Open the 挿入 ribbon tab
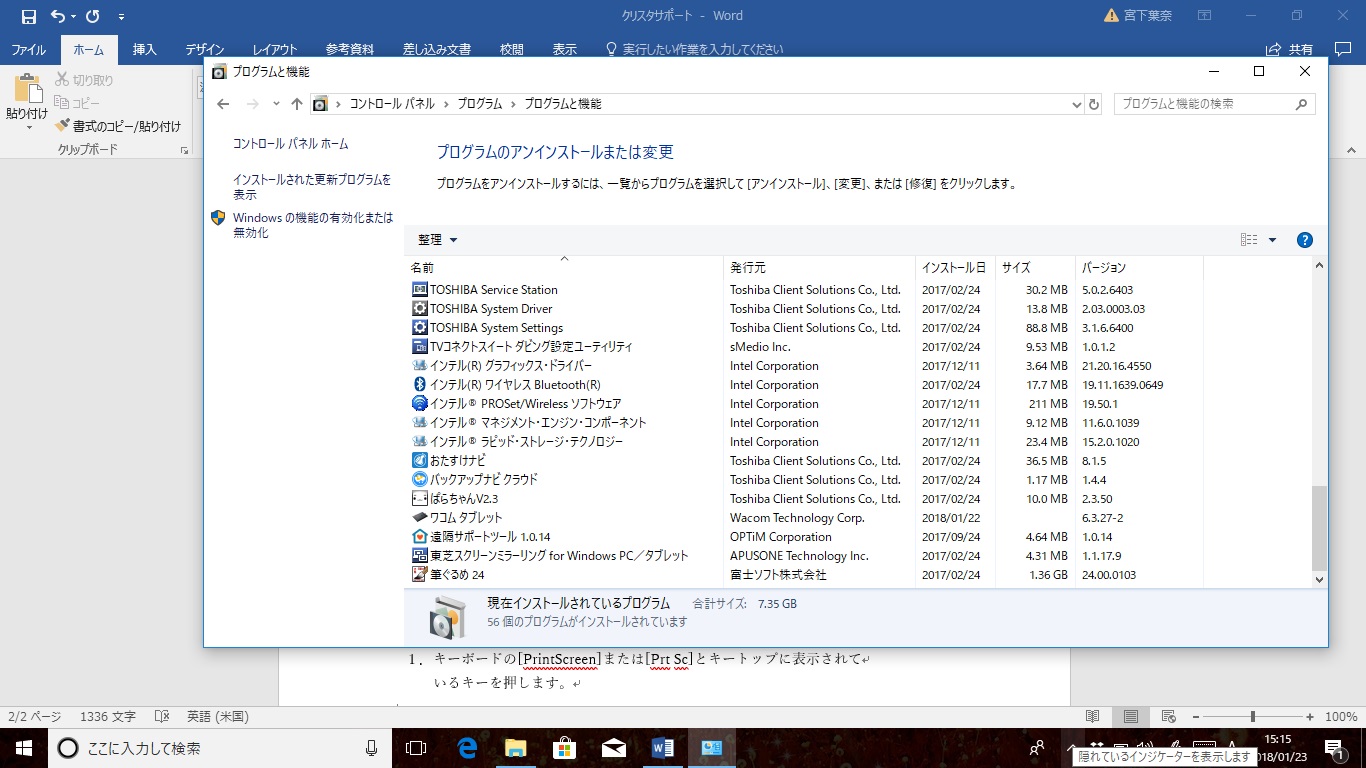 [x=145, y=49]
